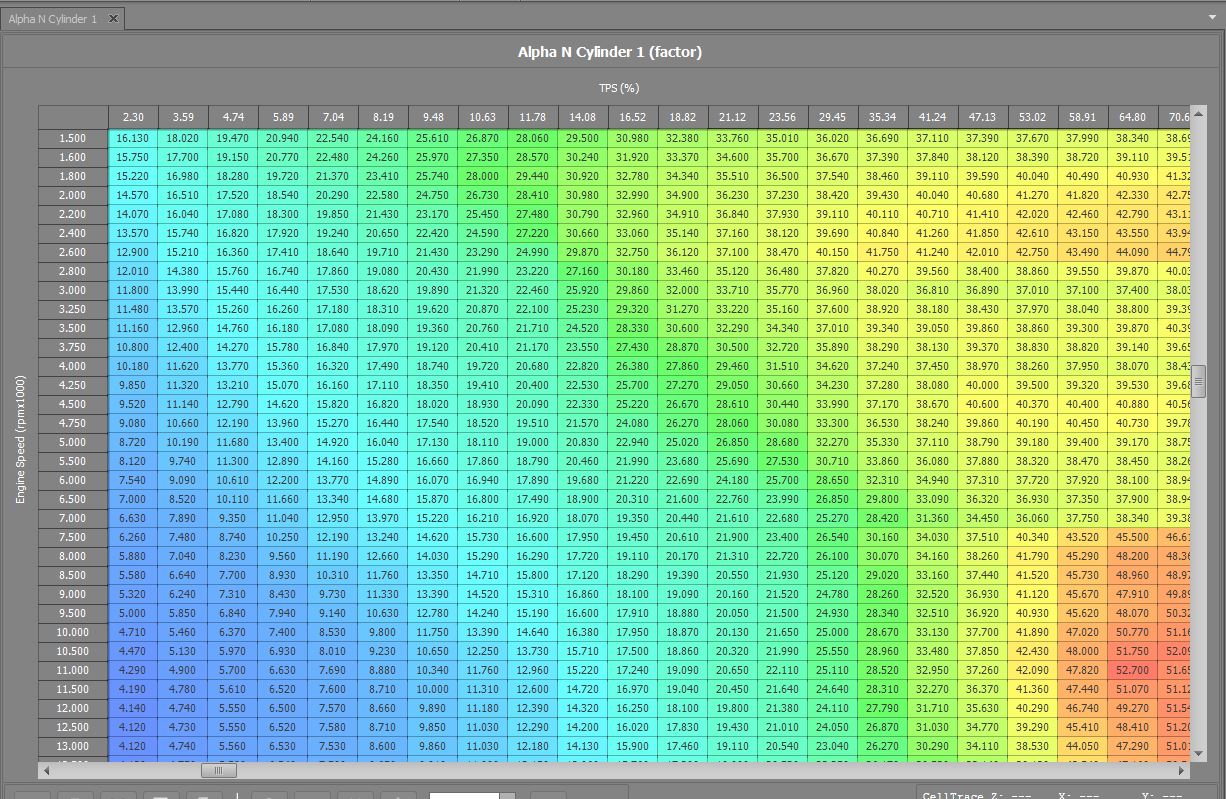
Task: Click the horizontal scrollbar right arrow
Action: 1182,771
